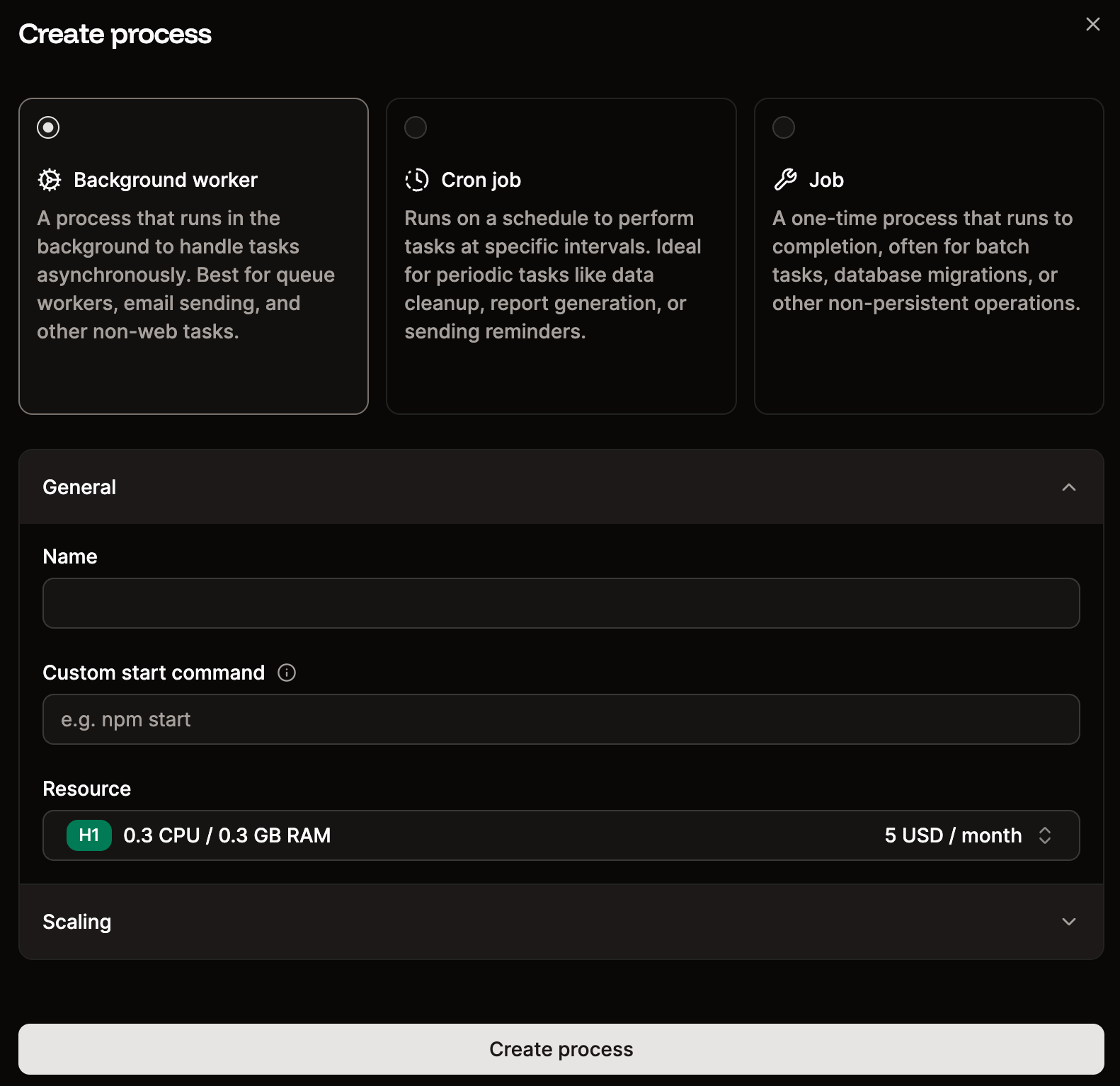Click the 5 USD / month price

click(x=953, y=835)
